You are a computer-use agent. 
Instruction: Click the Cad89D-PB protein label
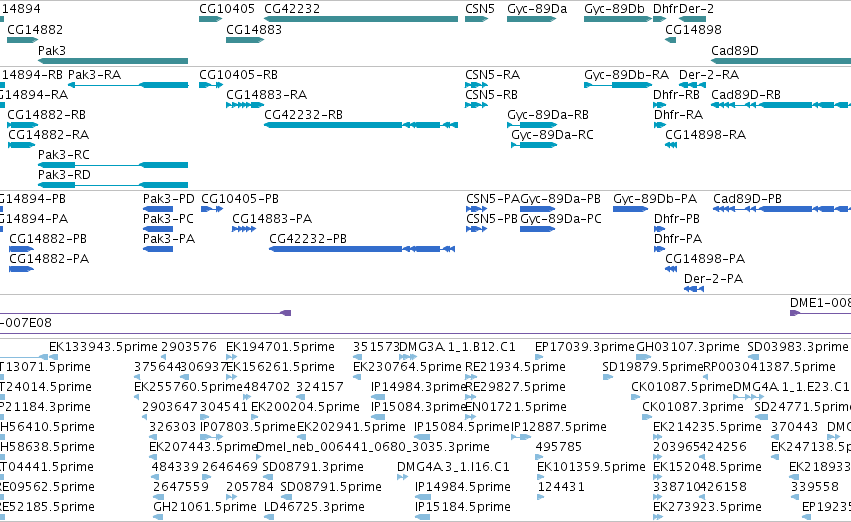click(747, 199)
